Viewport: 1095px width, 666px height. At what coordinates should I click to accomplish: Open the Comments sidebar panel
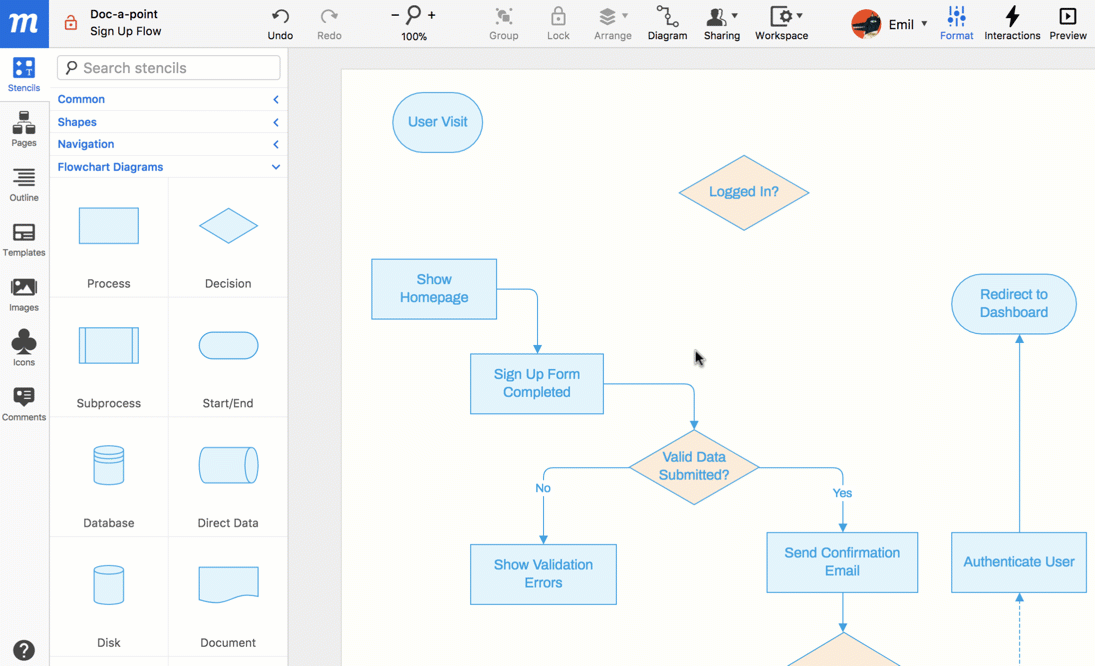pyautogui.click(x=24, y=403)
